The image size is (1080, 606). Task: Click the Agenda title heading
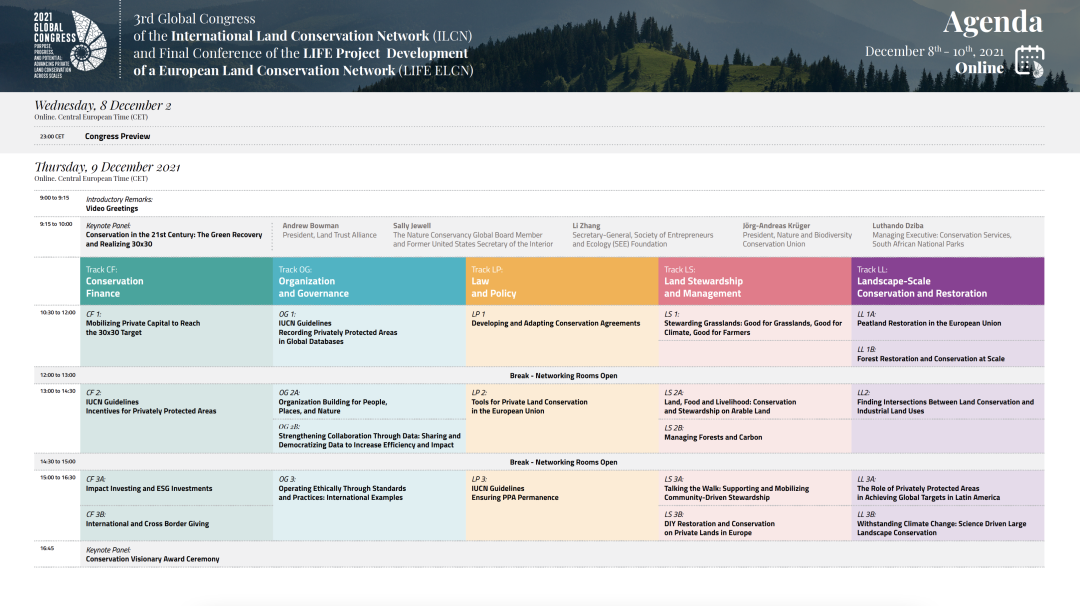(x=992, y=22)
